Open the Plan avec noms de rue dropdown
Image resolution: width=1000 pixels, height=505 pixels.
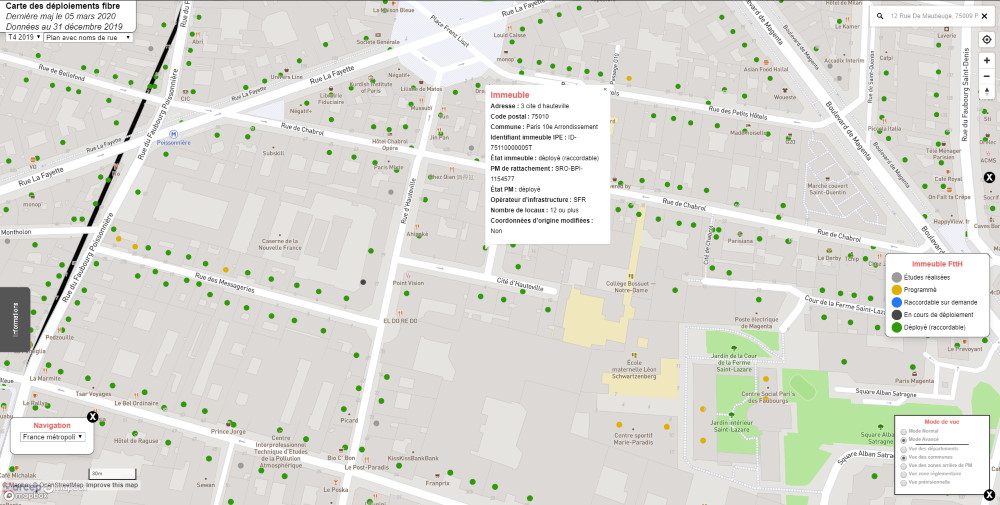[x=88, y=37]
